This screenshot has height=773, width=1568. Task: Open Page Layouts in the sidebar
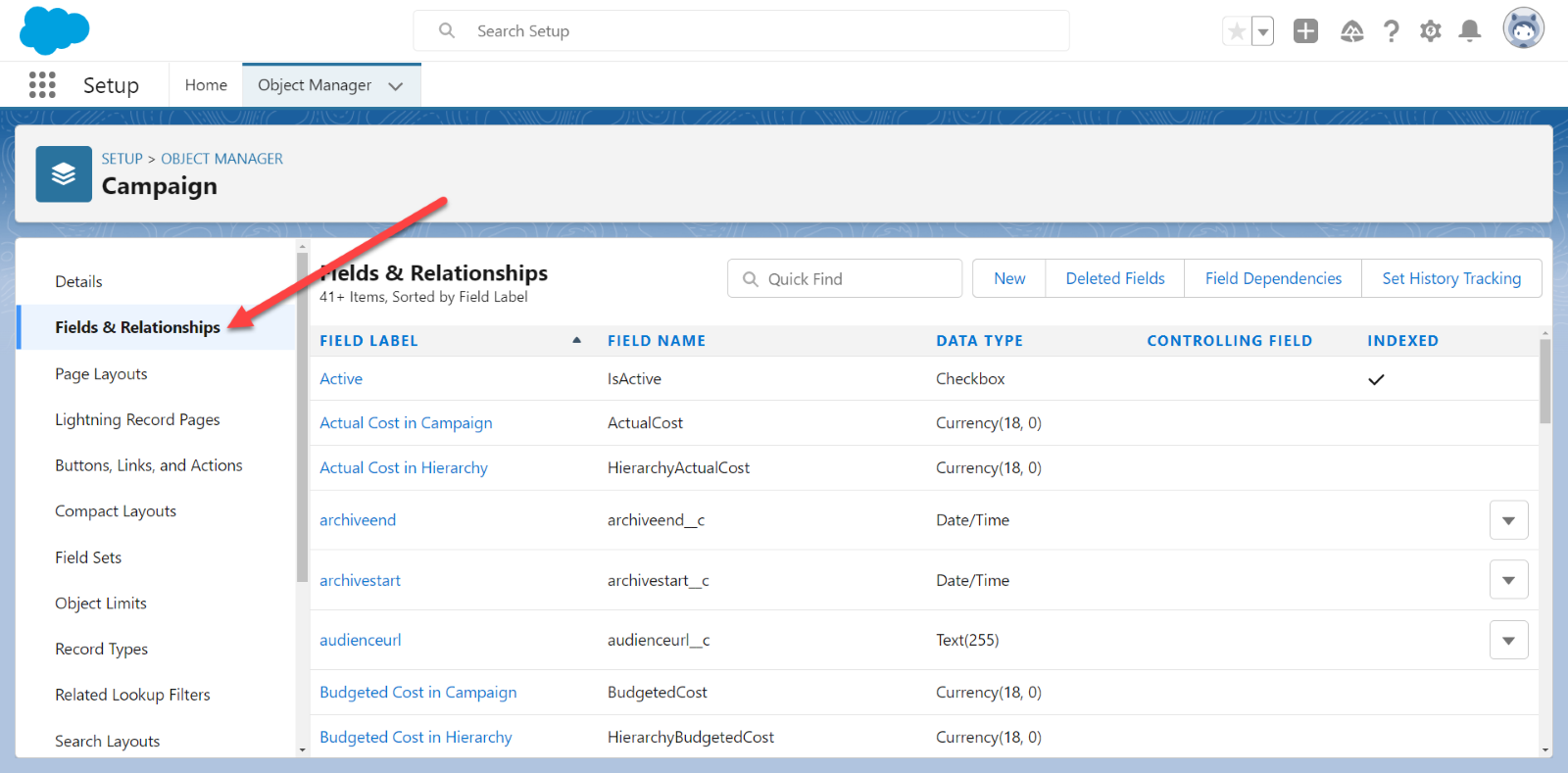(101, 373)
